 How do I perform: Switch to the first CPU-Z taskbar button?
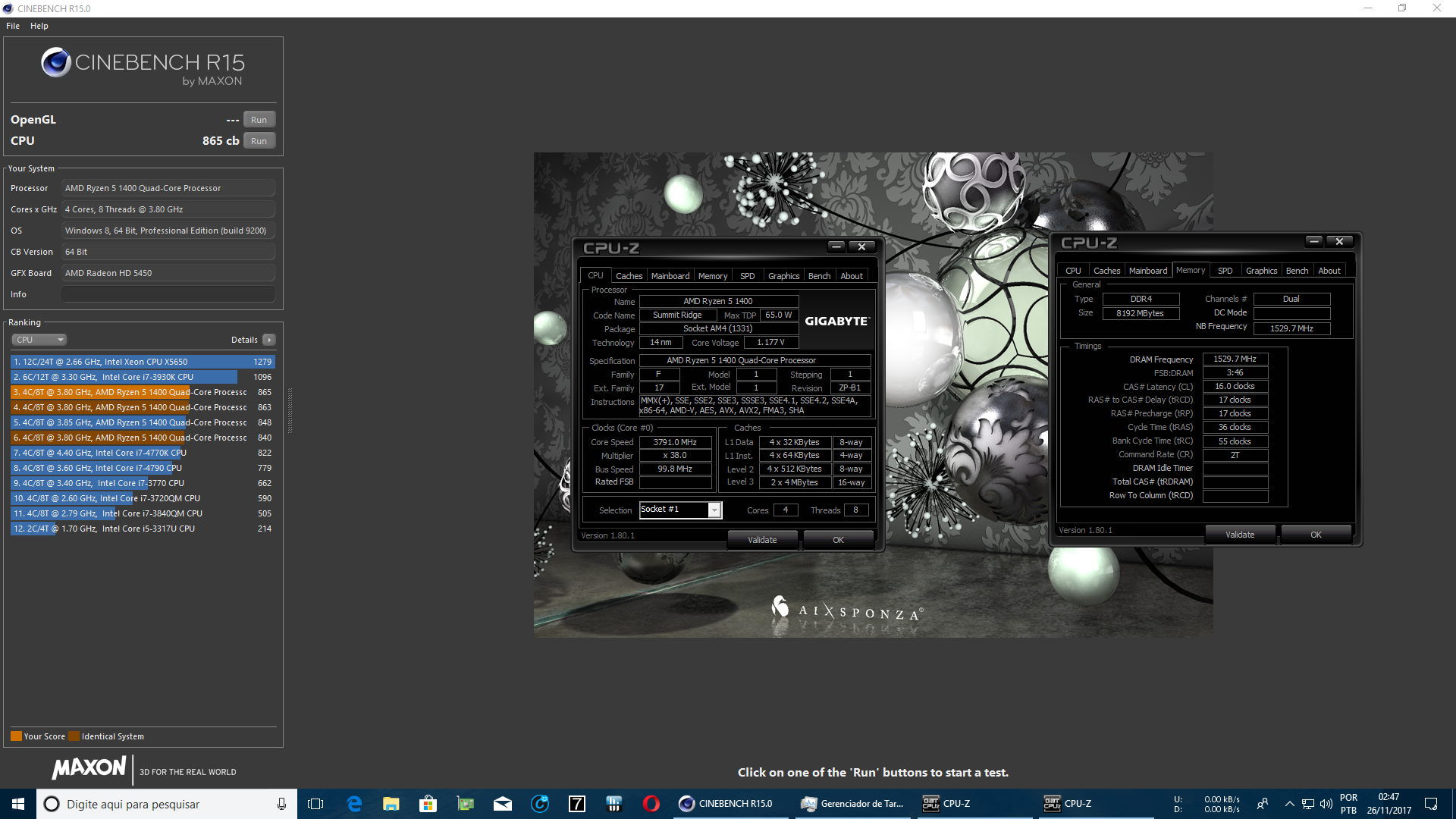pyautogui.click(x=975, y=804)
